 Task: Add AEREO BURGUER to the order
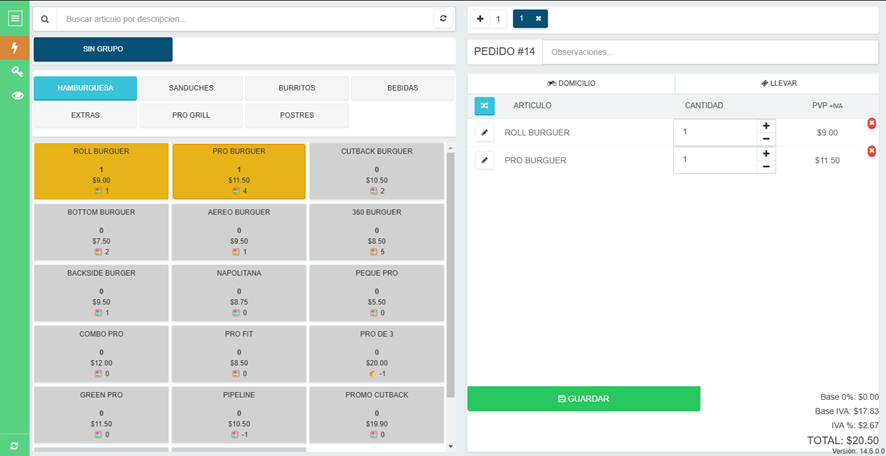[x=239, y=232]
